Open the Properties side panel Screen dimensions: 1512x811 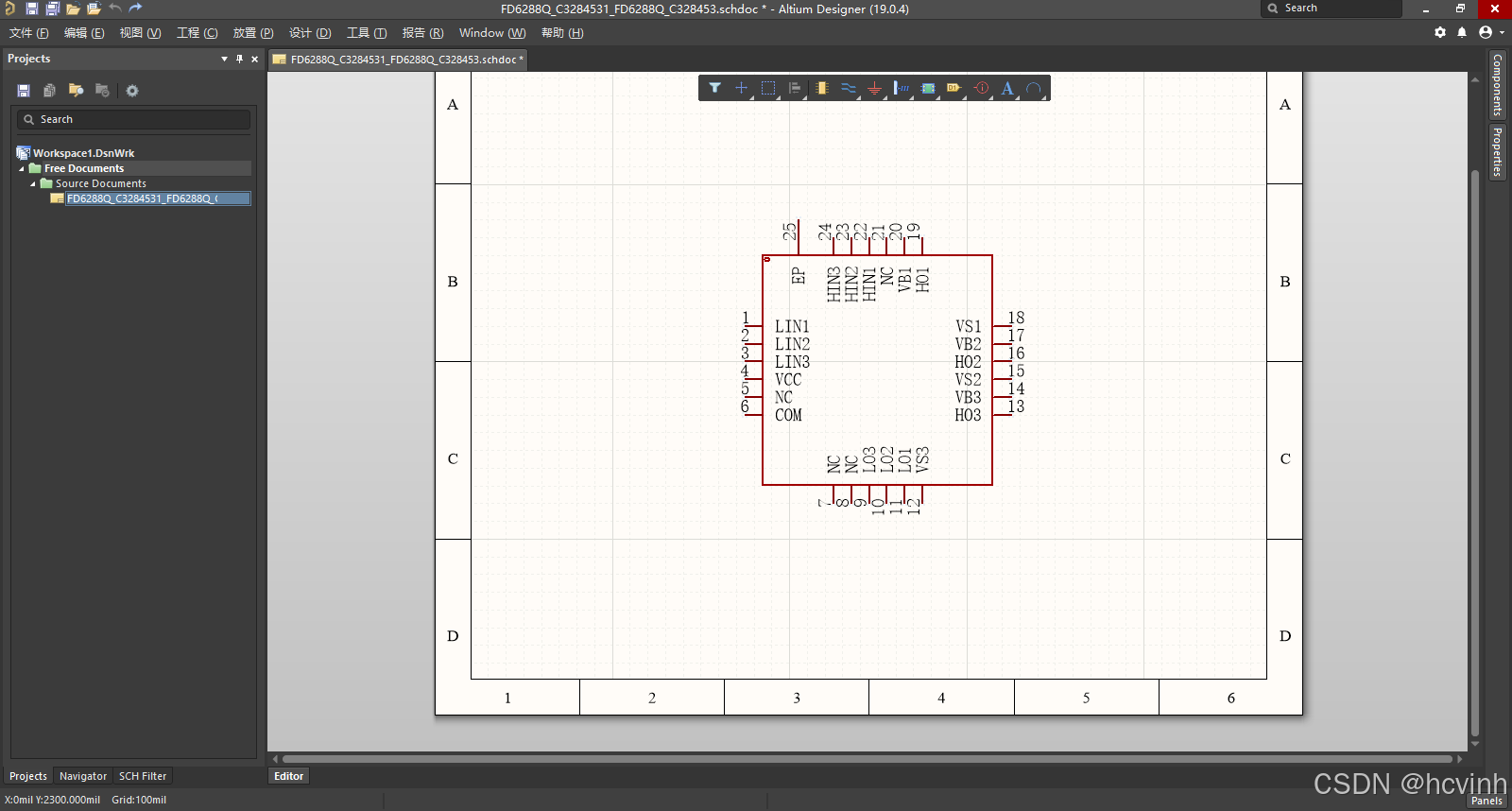point(1498,152)
